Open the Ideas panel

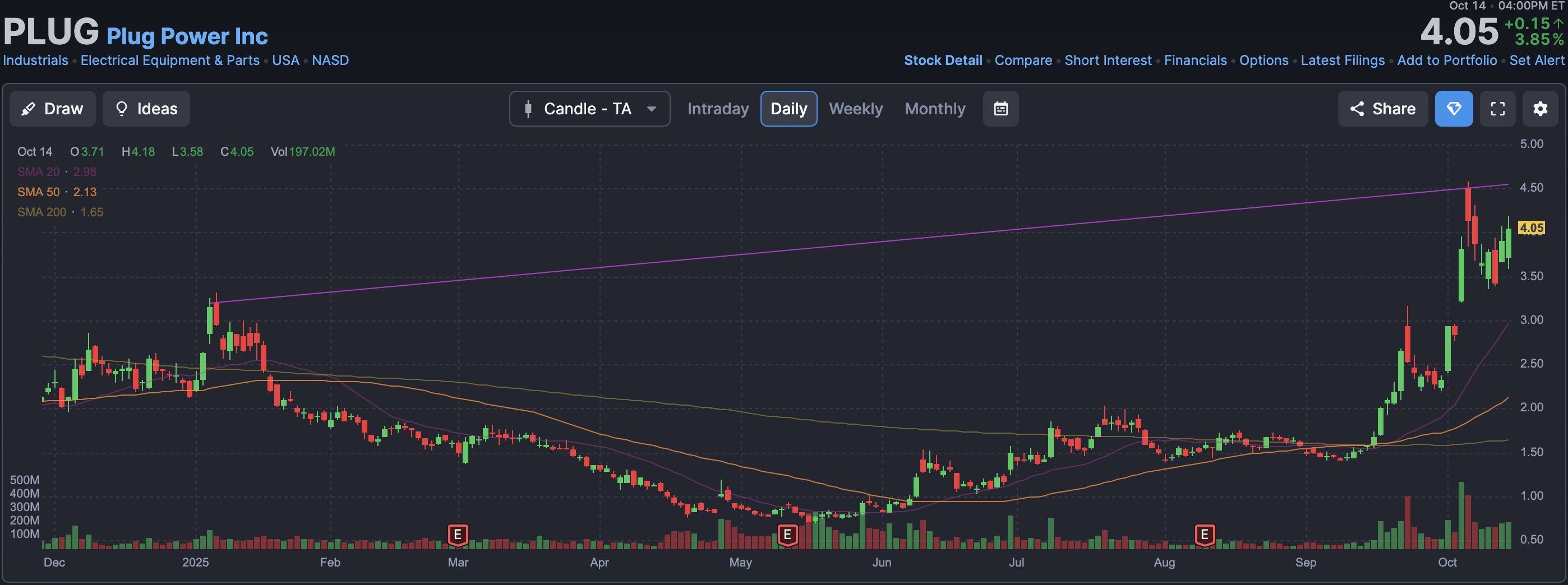point(146,109)
